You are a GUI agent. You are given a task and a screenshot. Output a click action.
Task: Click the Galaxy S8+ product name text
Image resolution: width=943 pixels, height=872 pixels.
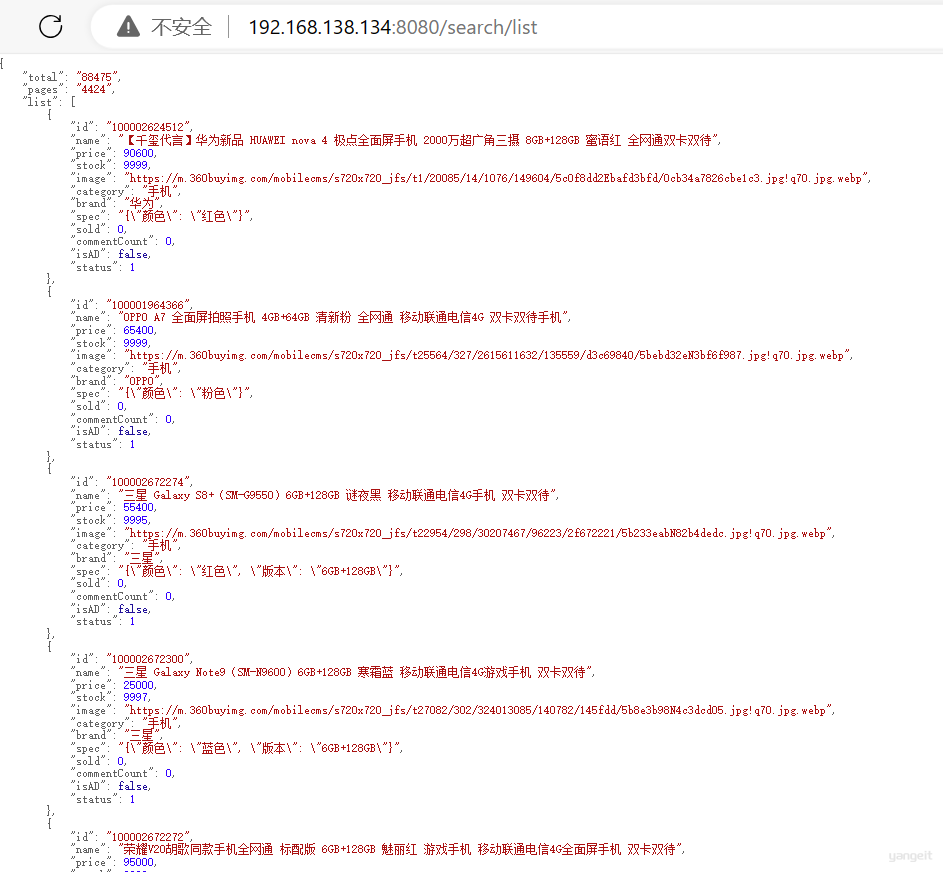click(x=337, y=495)
